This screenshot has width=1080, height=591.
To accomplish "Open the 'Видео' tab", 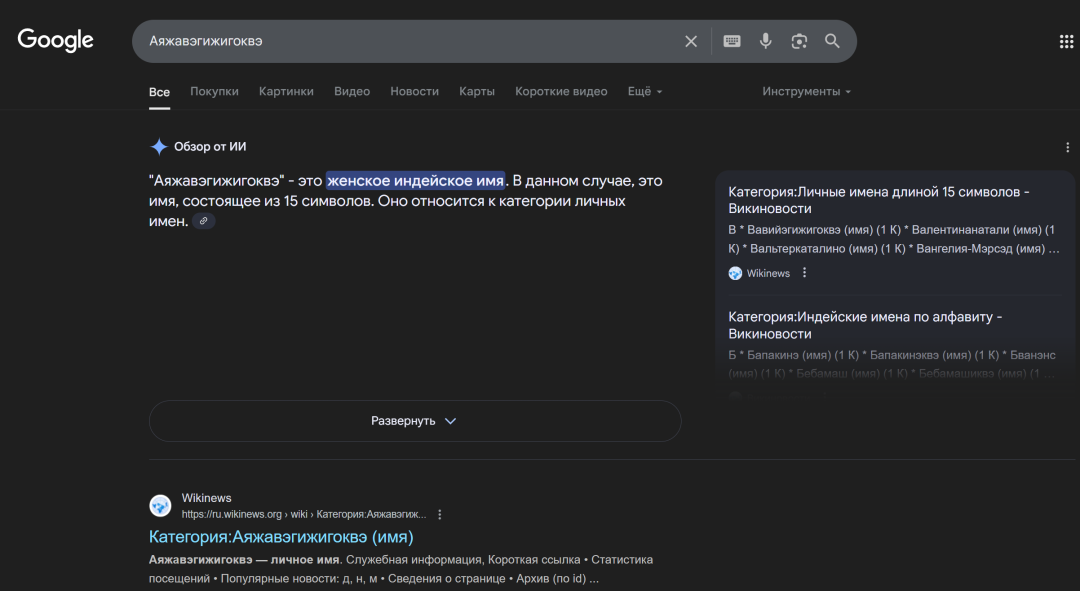I will 352,92.
